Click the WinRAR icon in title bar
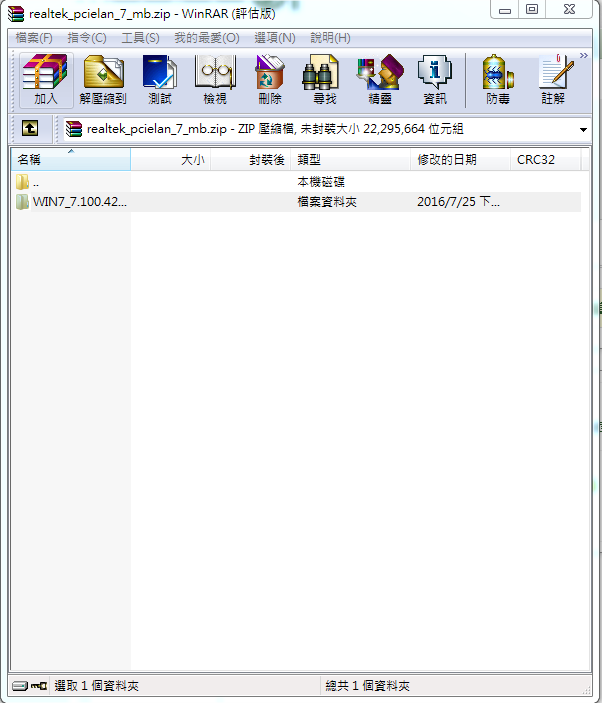This screenshot has height=703, width=602. click(16, 14)
